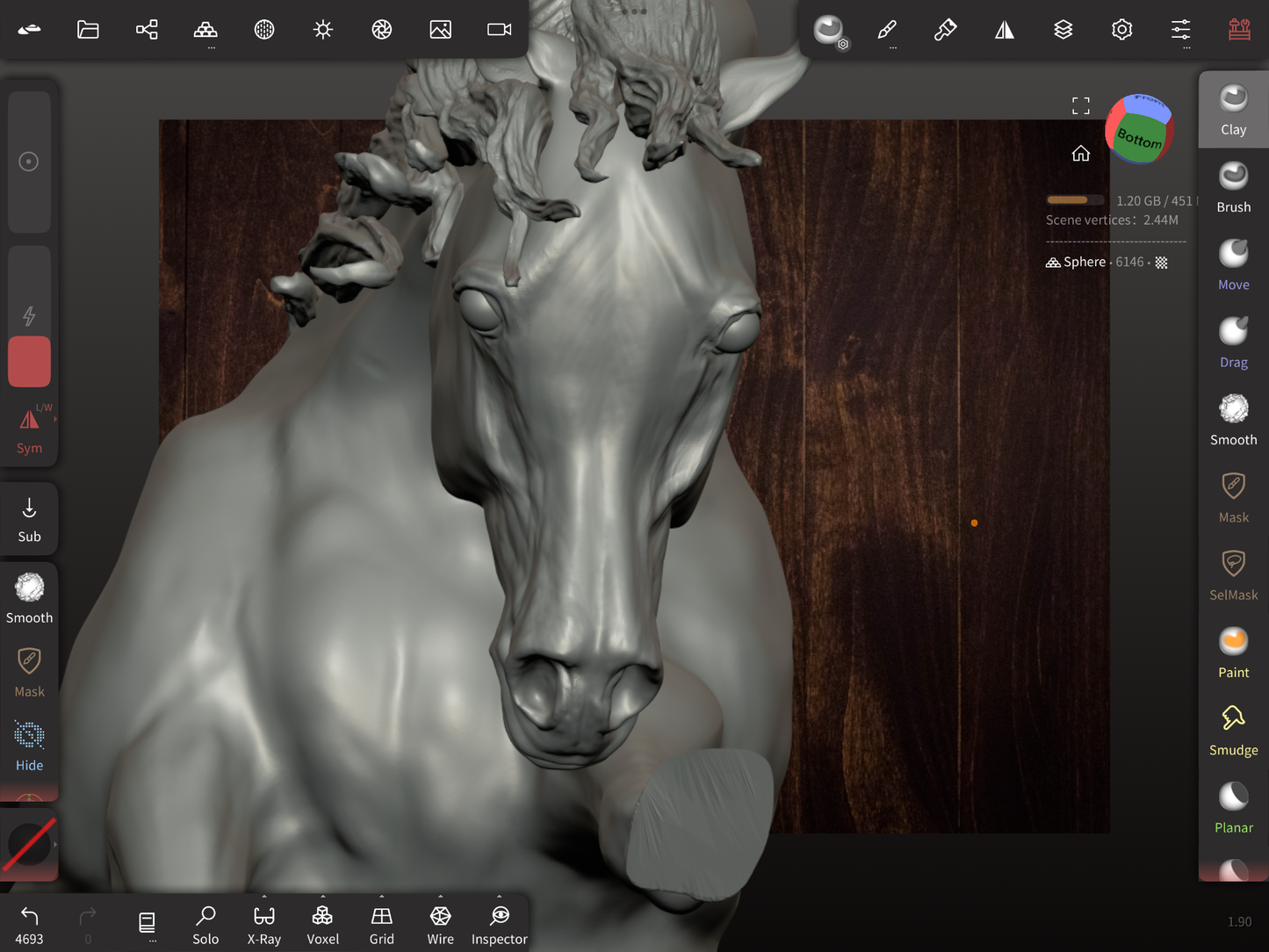The height and width of the screenshot is (952, 1269).
Task: Open the post-process aperture icon
Action: 381,29
